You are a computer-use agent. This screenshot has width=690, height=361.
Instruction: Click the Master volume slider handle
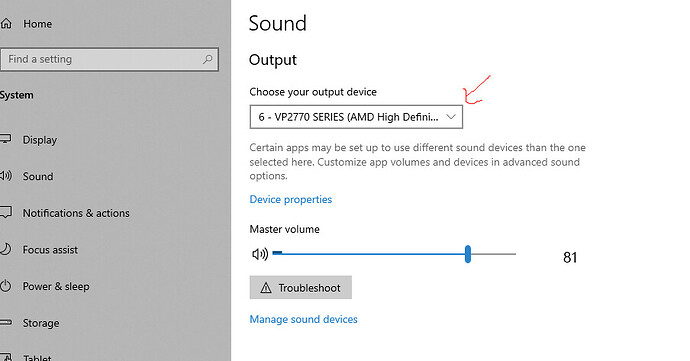click(x=468, y=254)
